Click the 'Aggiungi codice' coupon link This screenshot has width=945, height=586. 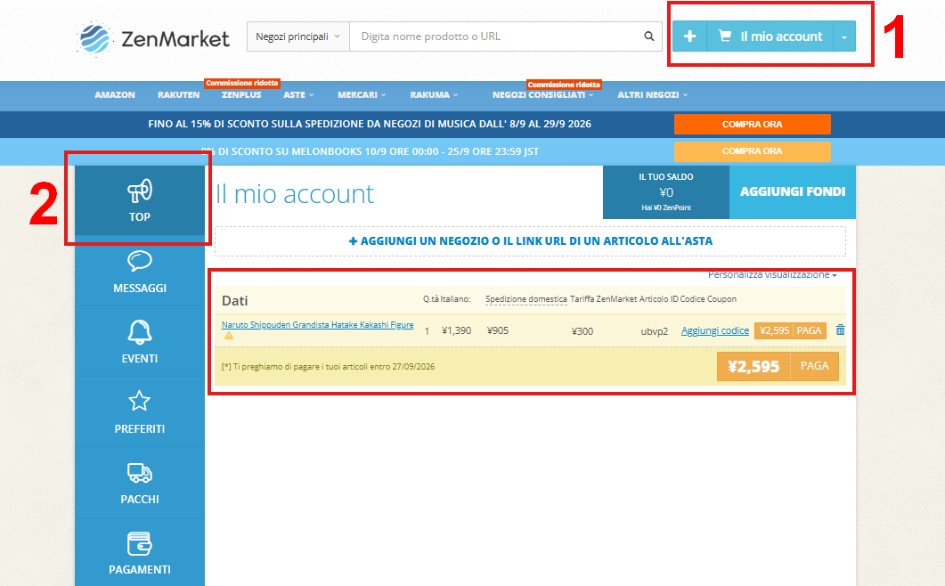[x=715, y=330]
